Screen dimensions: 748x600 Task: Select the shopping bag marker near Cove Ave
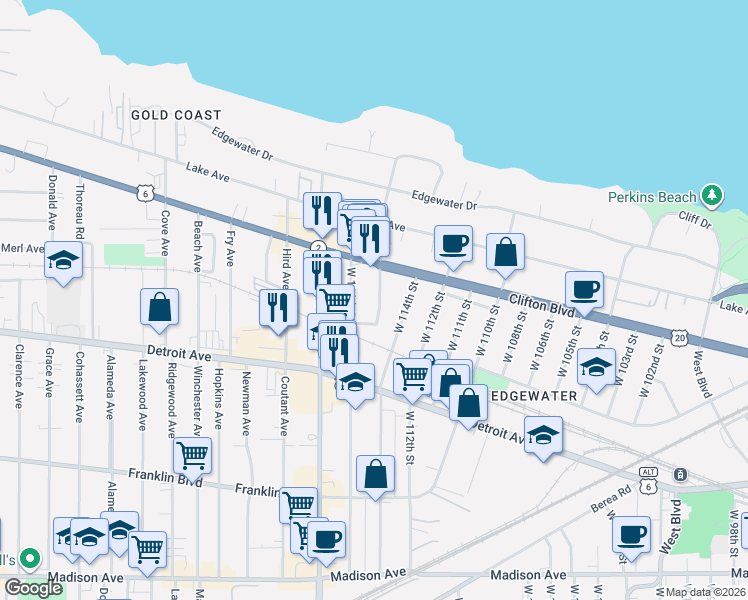click(x=159, y=310)
